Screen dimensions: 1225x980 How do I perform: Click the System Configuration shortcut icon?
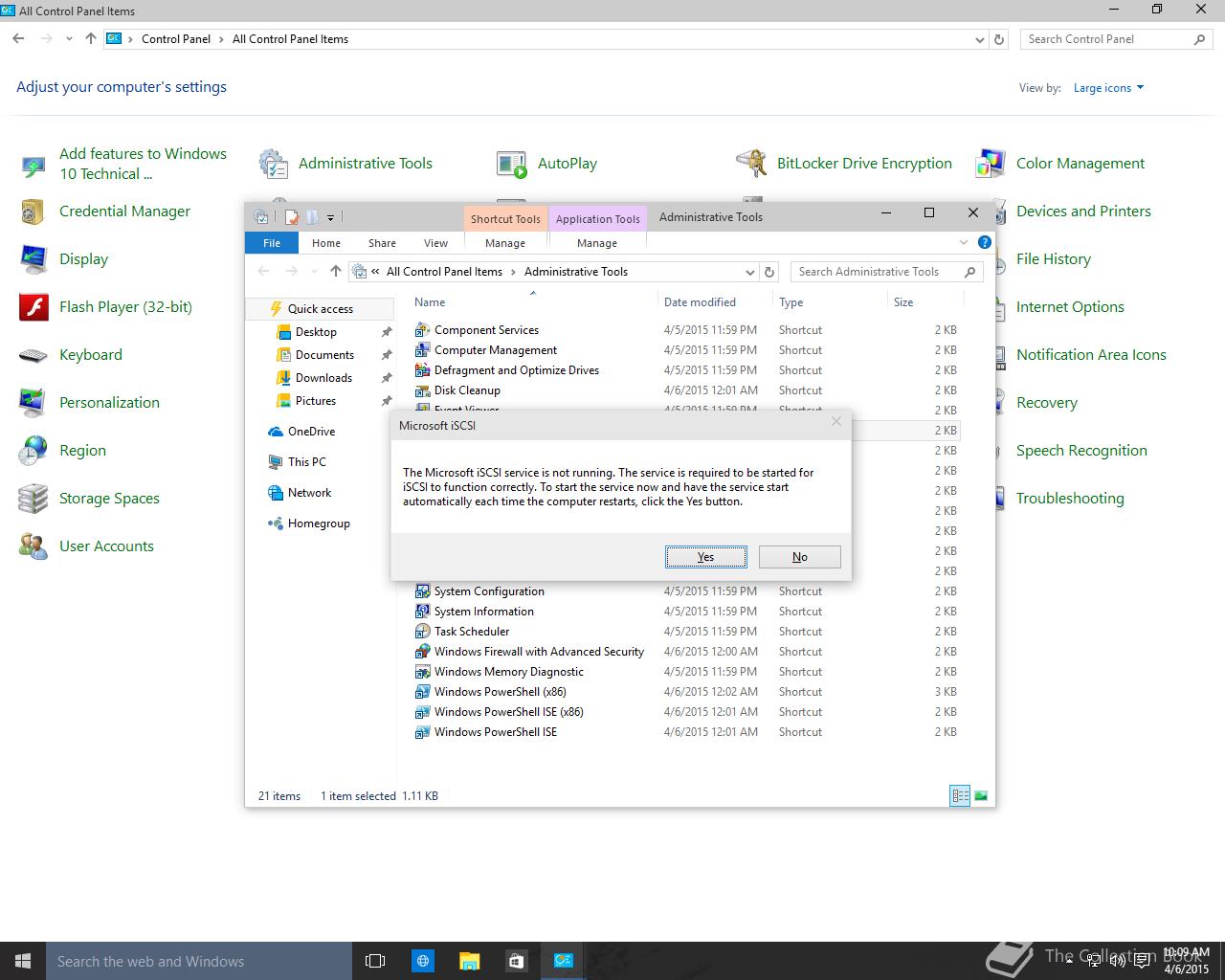pyautogui.click(x=422, y=591)
